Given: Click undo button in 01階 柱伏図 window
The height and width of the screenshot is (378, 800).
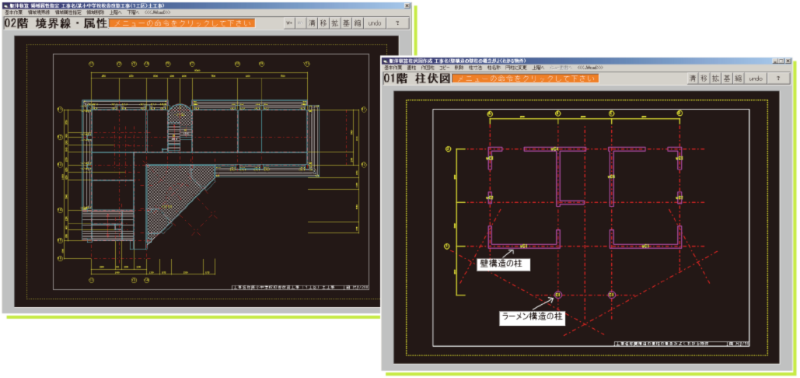Looking at the screenshot, I should coord(755,79).
